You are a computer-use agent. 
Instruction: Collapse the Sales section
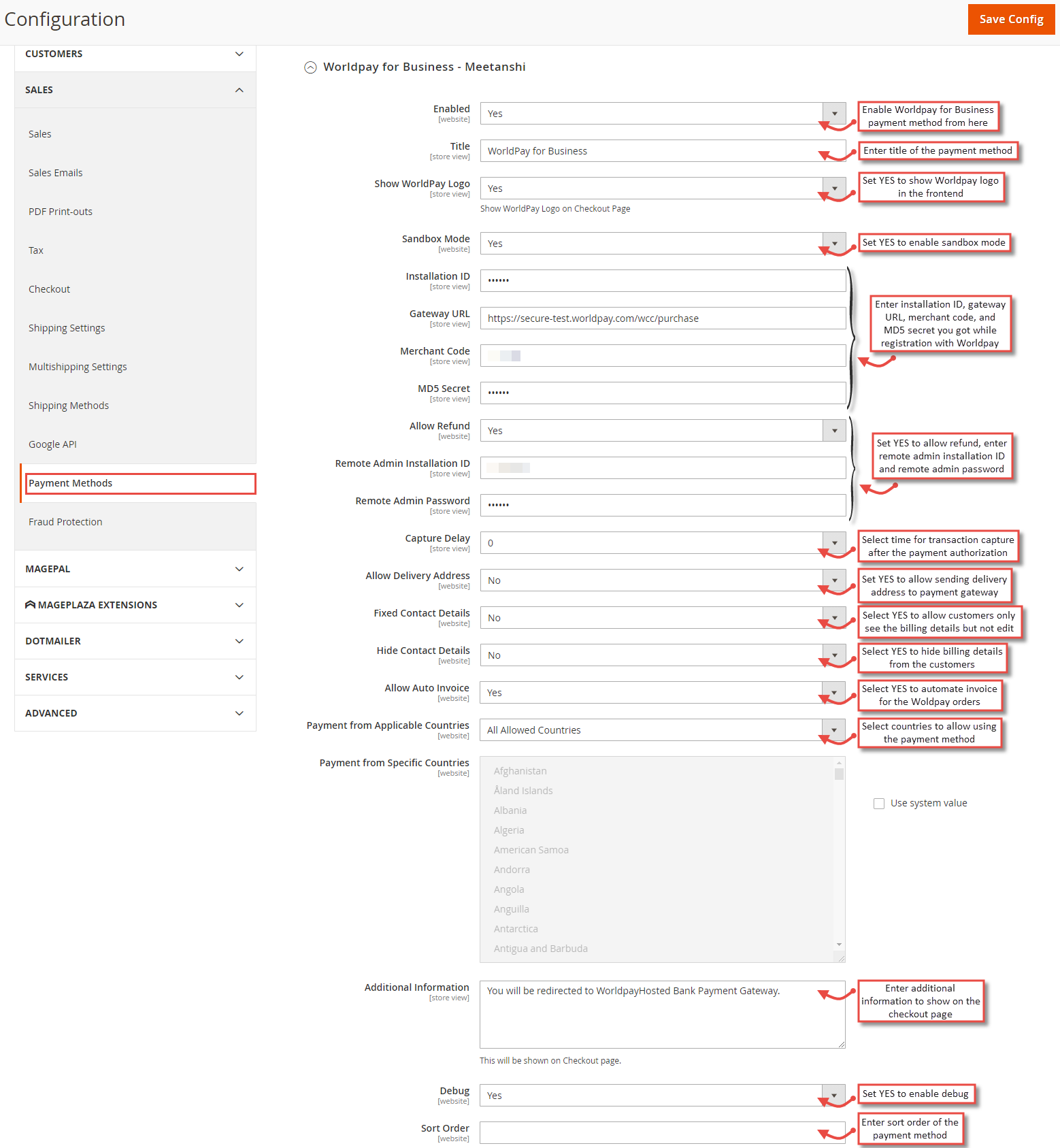point(135,90)
